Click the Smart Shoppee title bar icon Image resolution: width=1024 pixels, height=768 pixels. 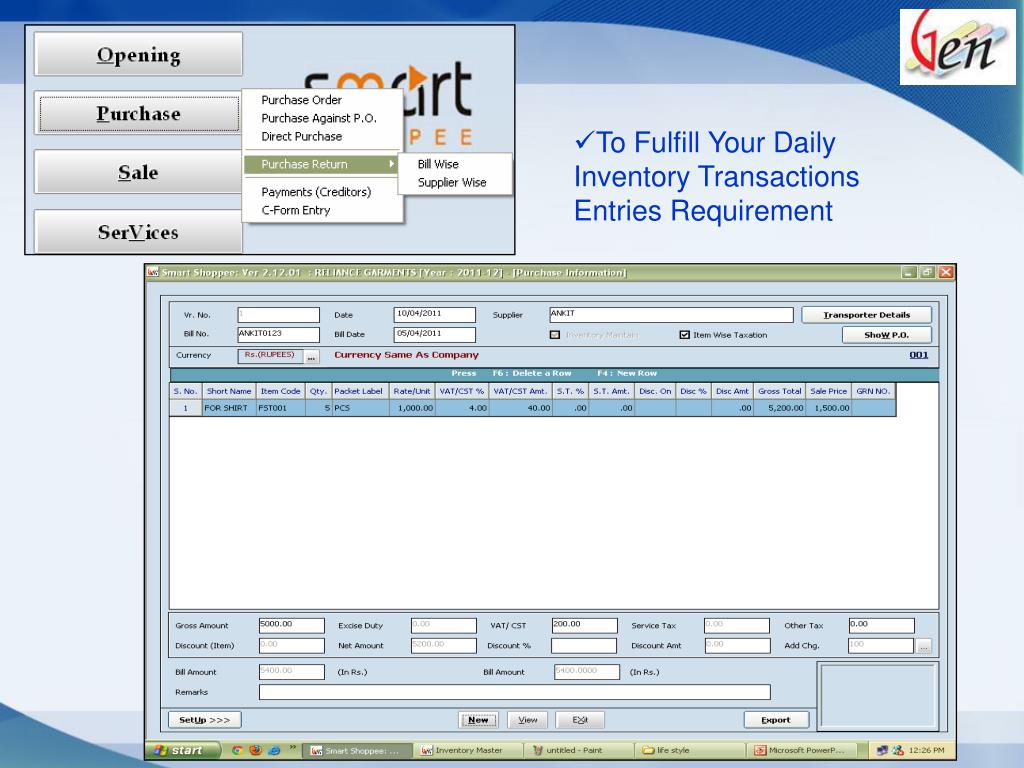coord(153,272)
